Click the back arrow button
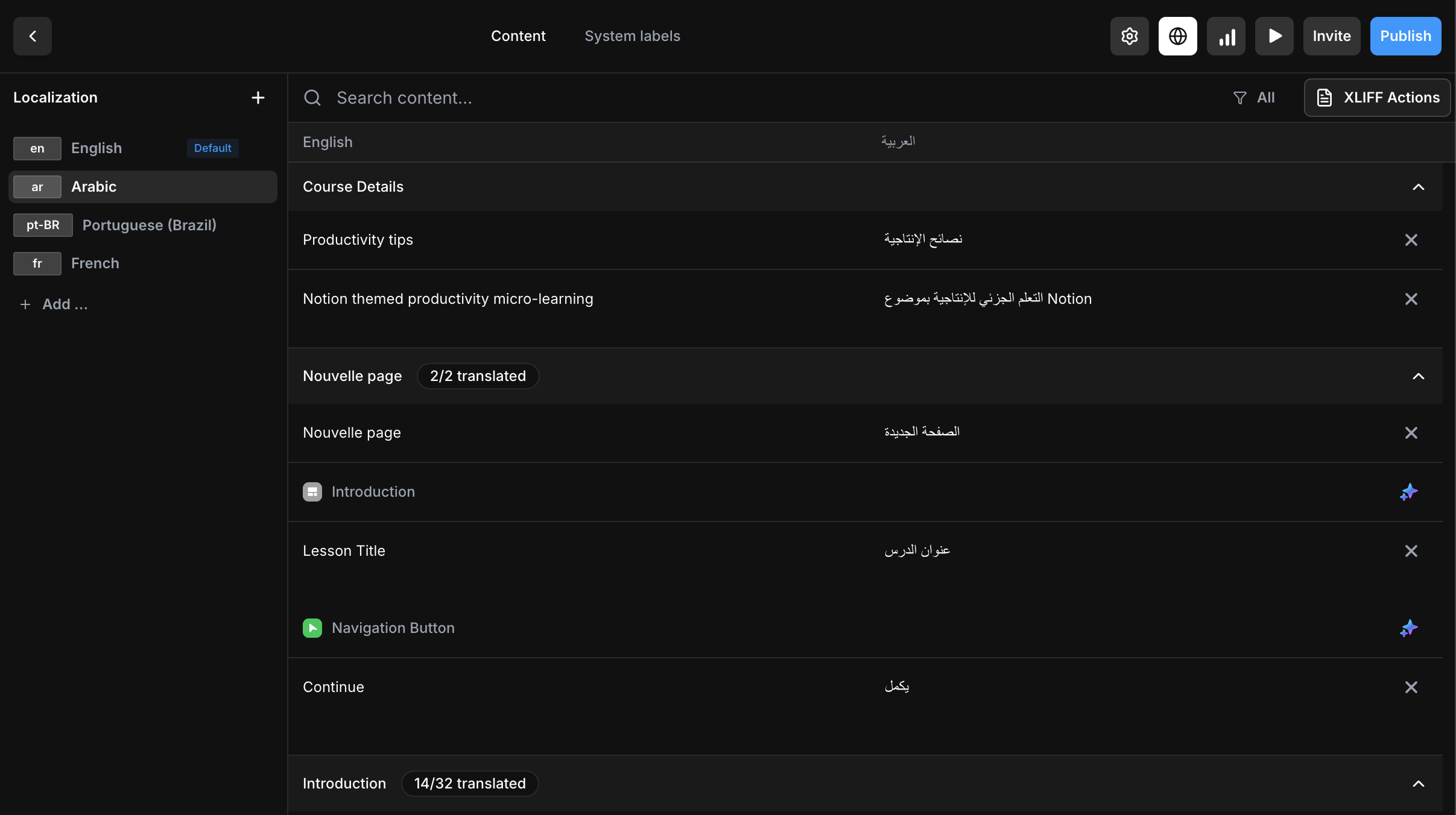 point(33,36)
